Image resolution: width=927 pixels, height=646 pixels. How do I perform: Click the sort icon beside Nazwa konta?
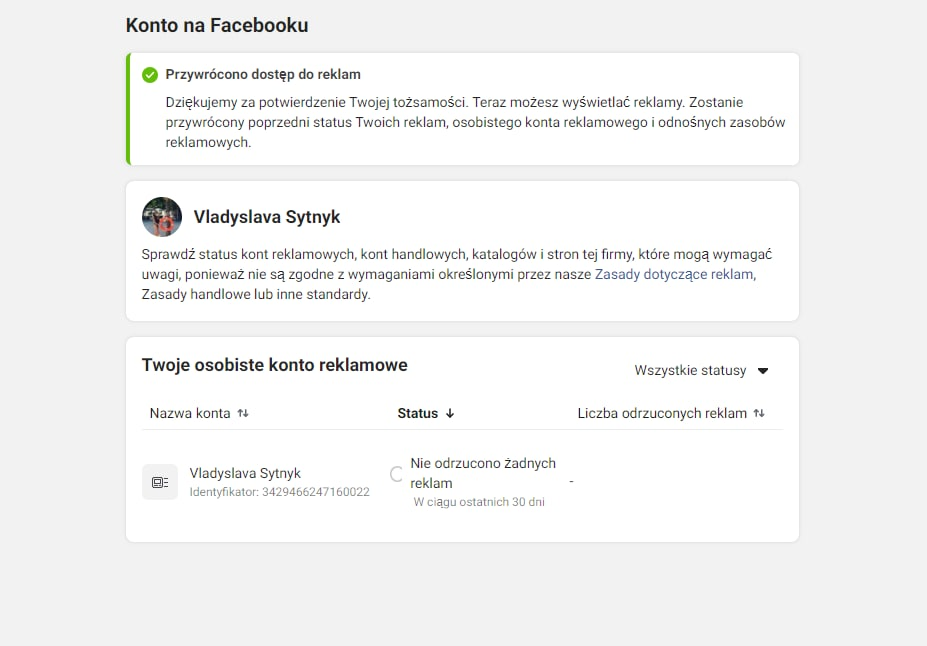click(243, 413)
